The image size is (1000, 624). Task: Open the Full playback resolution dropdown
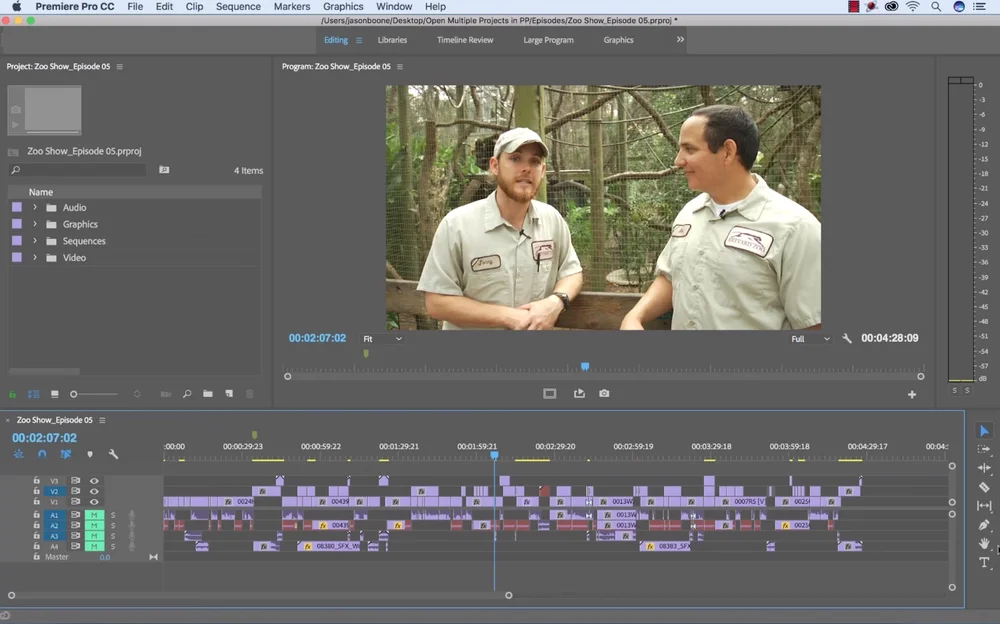tap(810, 339)
